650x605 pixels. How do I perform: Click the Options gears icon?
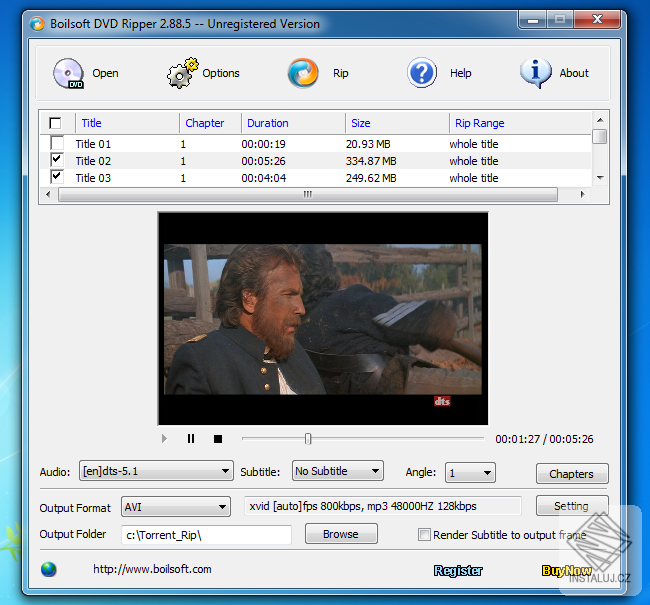(x=182, y=73)
